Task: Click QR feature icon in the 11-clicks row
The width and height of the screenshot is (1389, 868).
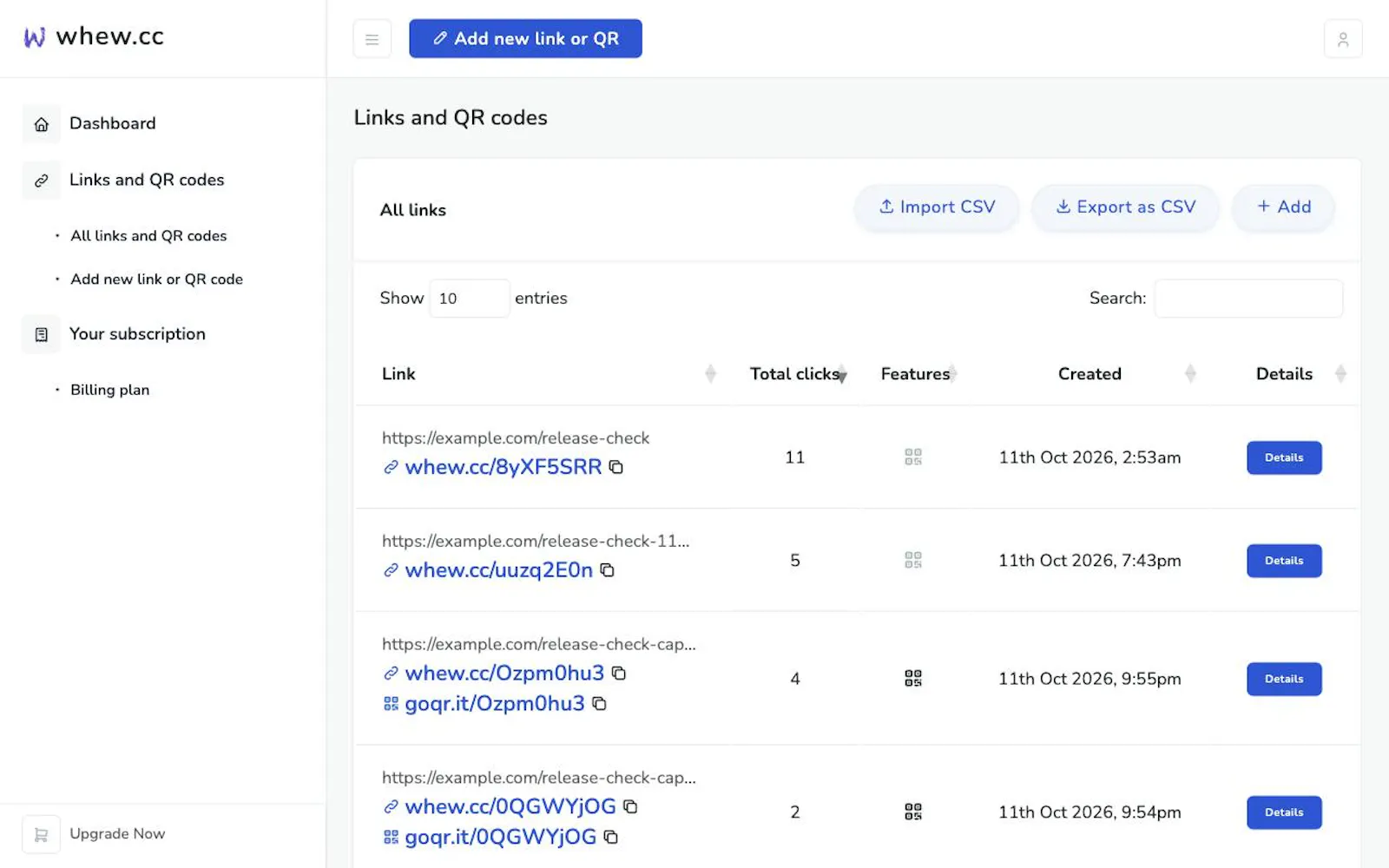Action: (x=912, y=457)
